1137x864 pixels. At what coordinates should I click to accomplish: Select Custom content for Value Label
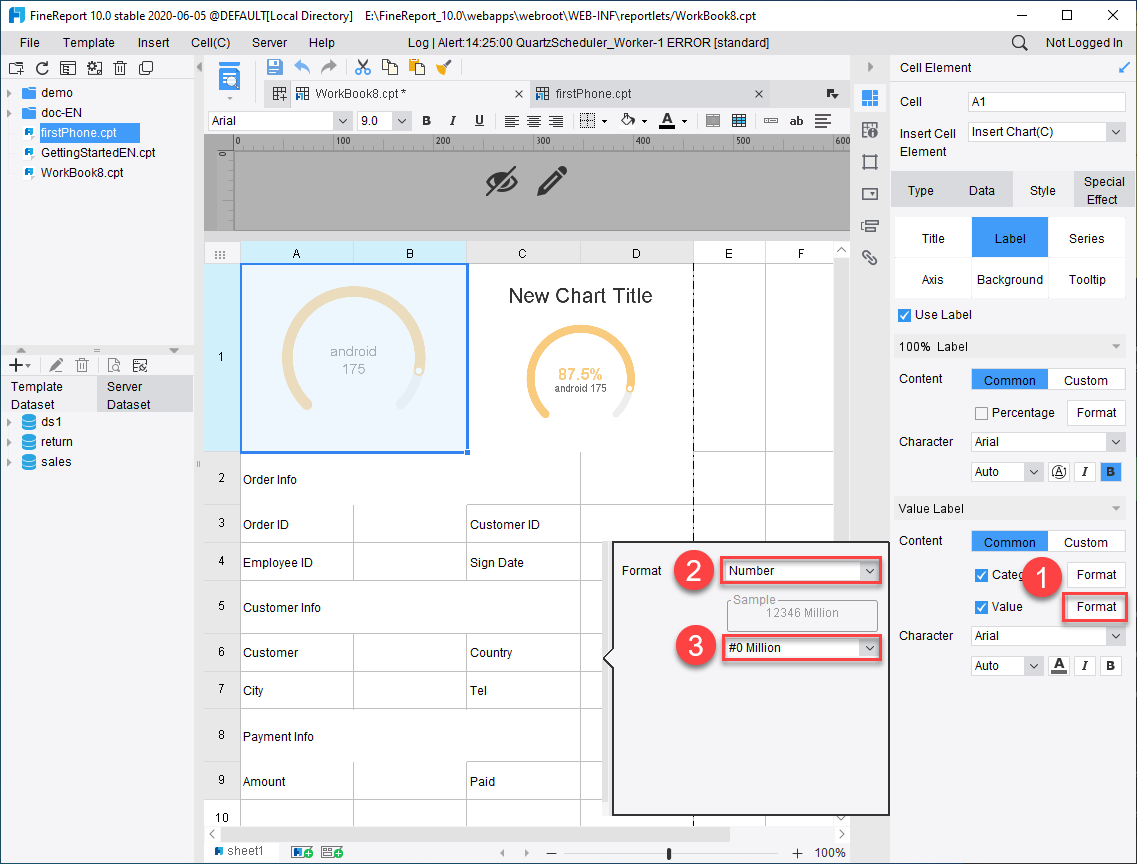tap(1085, 543)
